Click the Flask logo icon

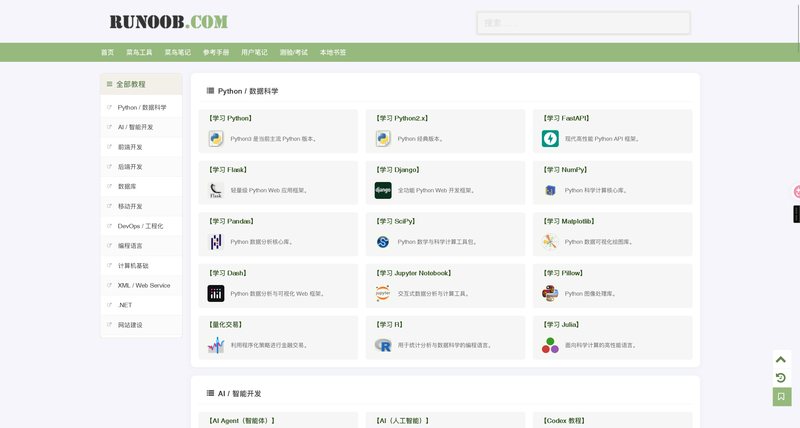click(216, 190)
